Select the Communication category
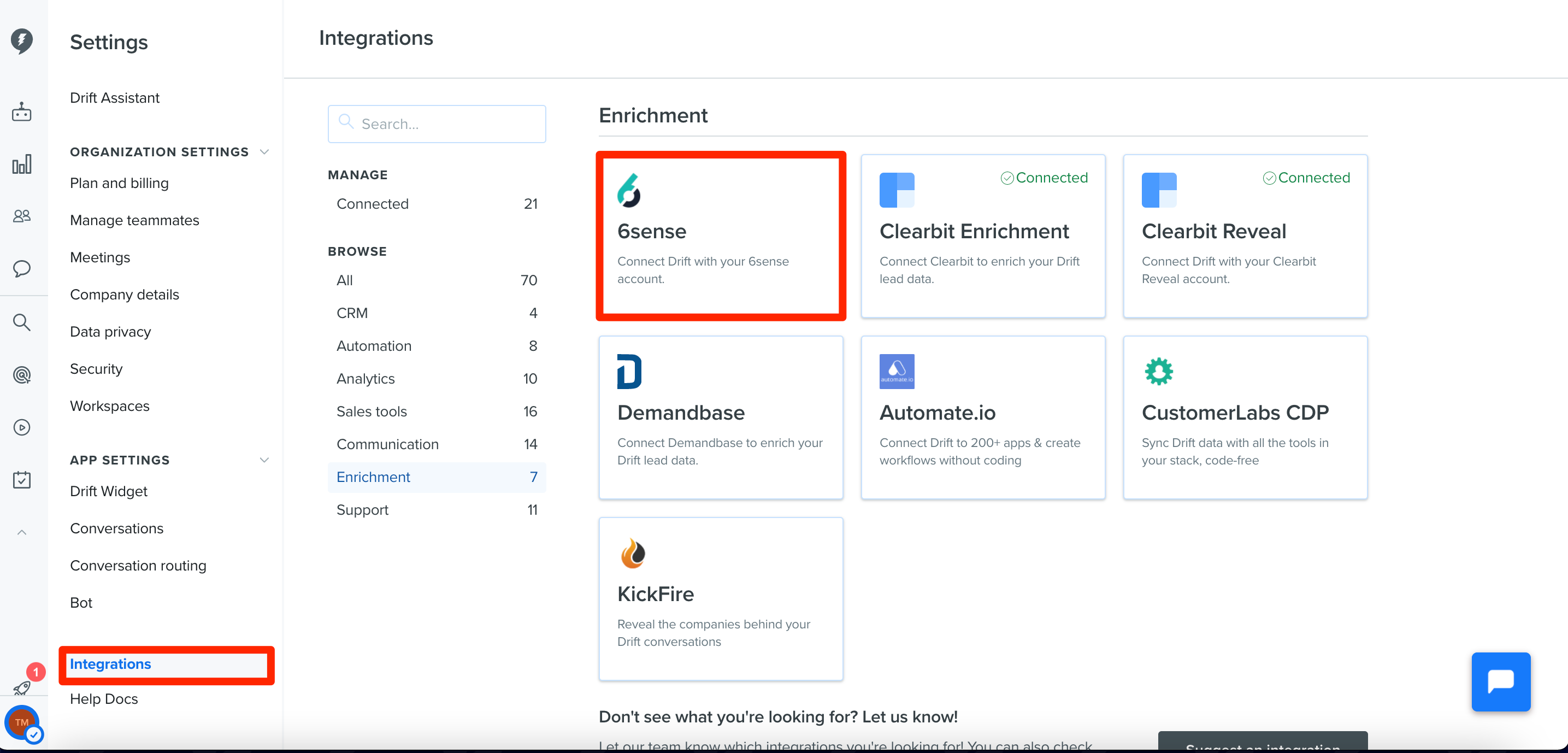 [x=437, y=444]
